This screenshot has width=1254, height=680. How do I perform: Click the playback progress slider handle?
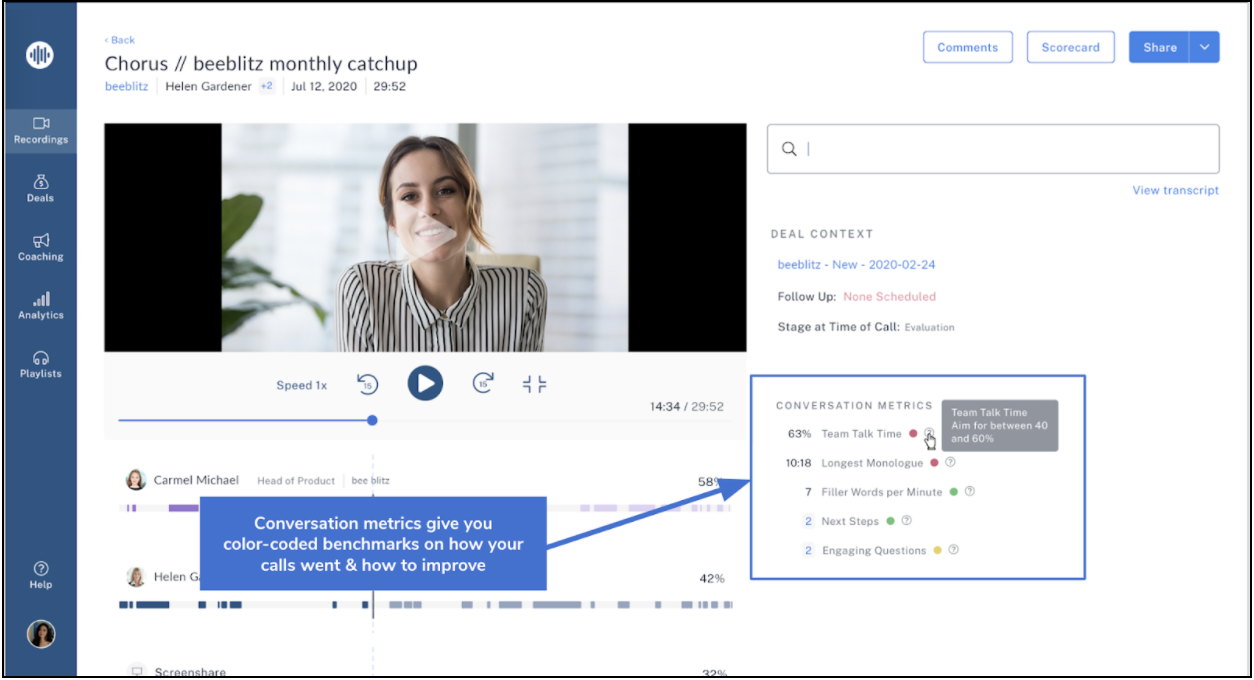coord(372,420)
